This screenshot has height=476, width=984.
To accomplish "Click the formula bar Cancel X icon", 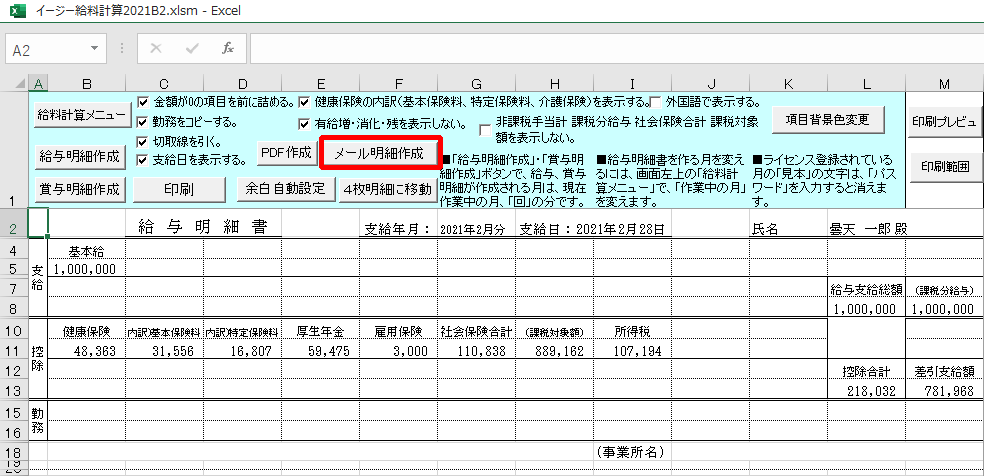I will coord(156,48).
